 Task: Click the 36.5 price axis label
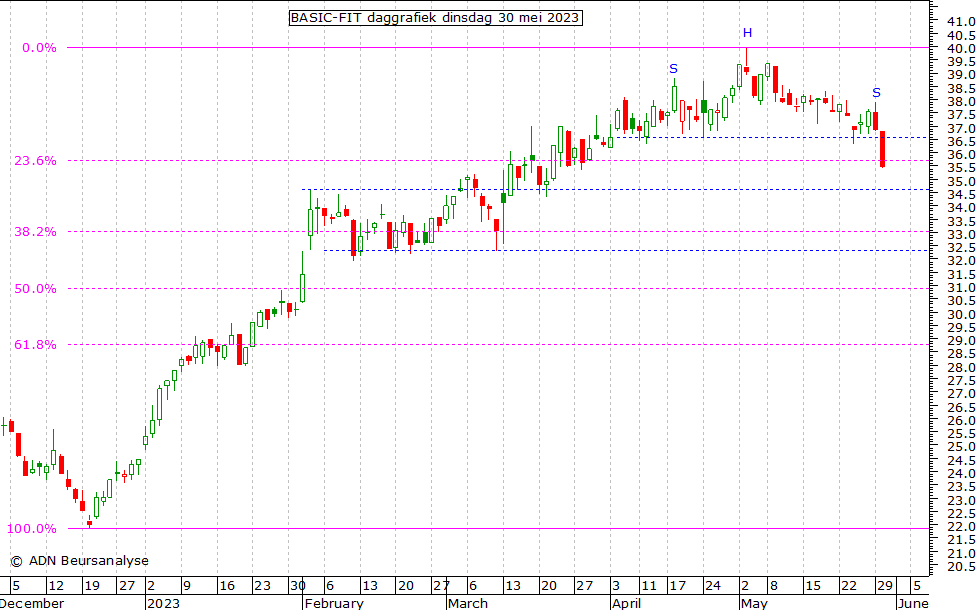point(961,141)
